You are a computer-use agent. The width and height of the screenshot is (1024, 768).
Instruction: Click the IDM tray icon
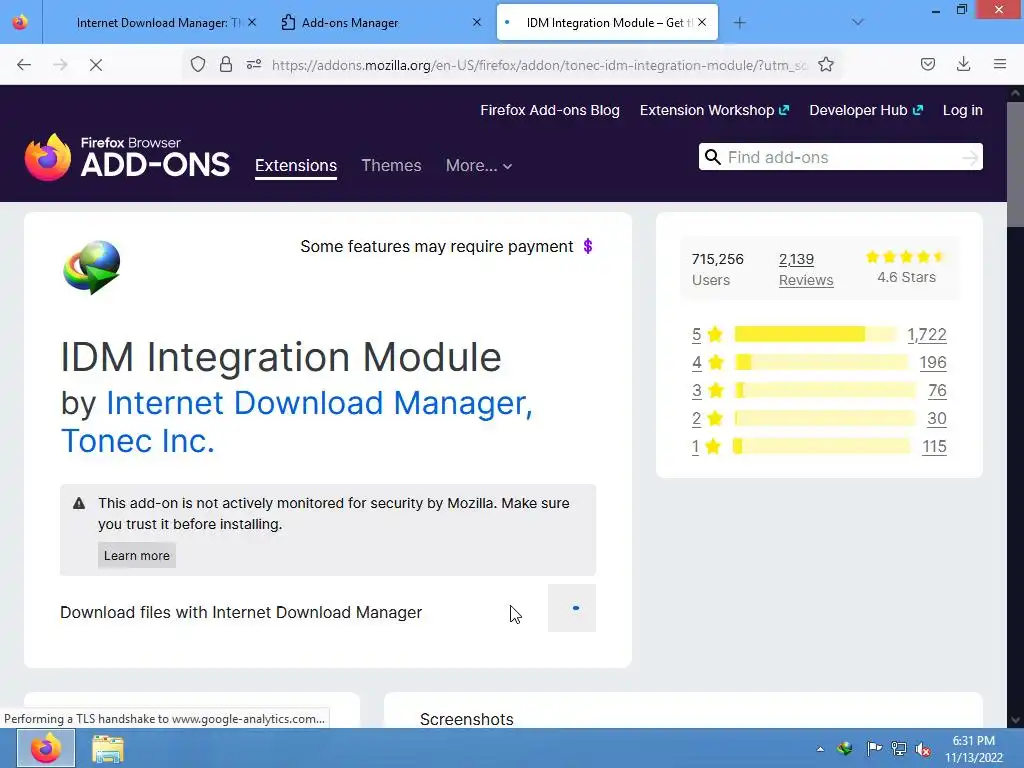pyautogui.click(x=845, y=748)
